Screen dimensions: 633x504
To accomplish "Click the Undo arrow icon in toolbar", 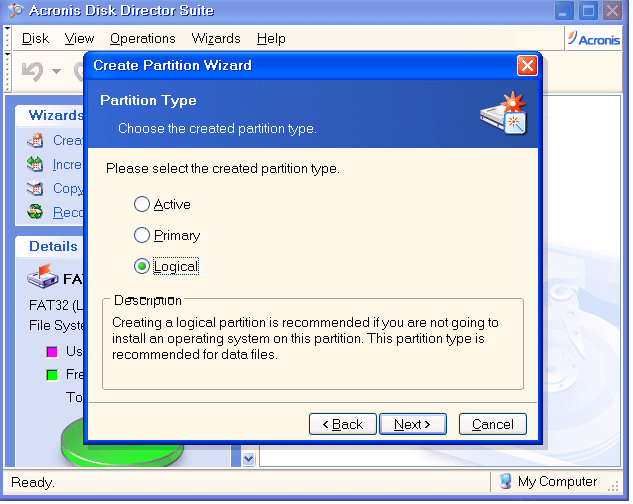I will click(33, 72).
